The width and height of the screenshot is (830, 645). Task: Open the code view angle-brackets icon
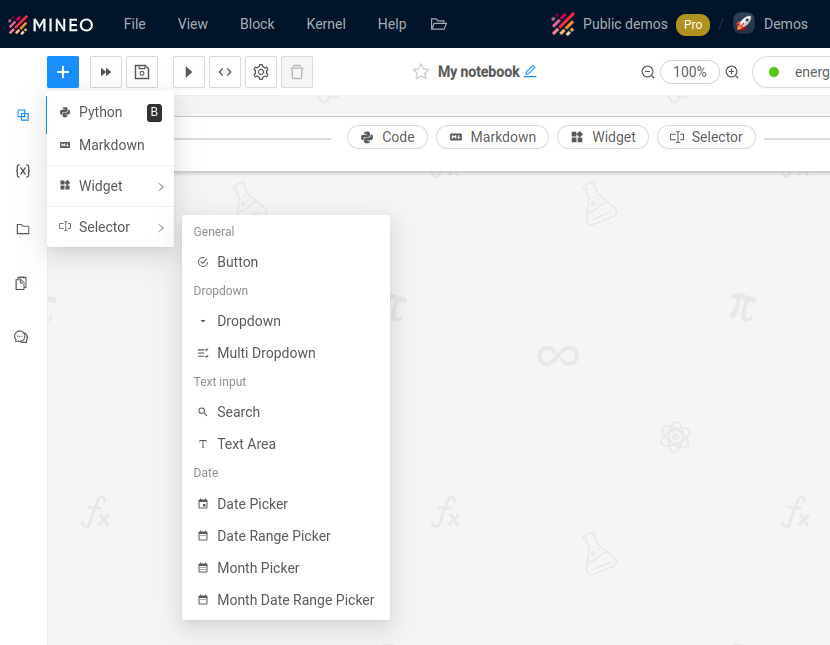225,72
